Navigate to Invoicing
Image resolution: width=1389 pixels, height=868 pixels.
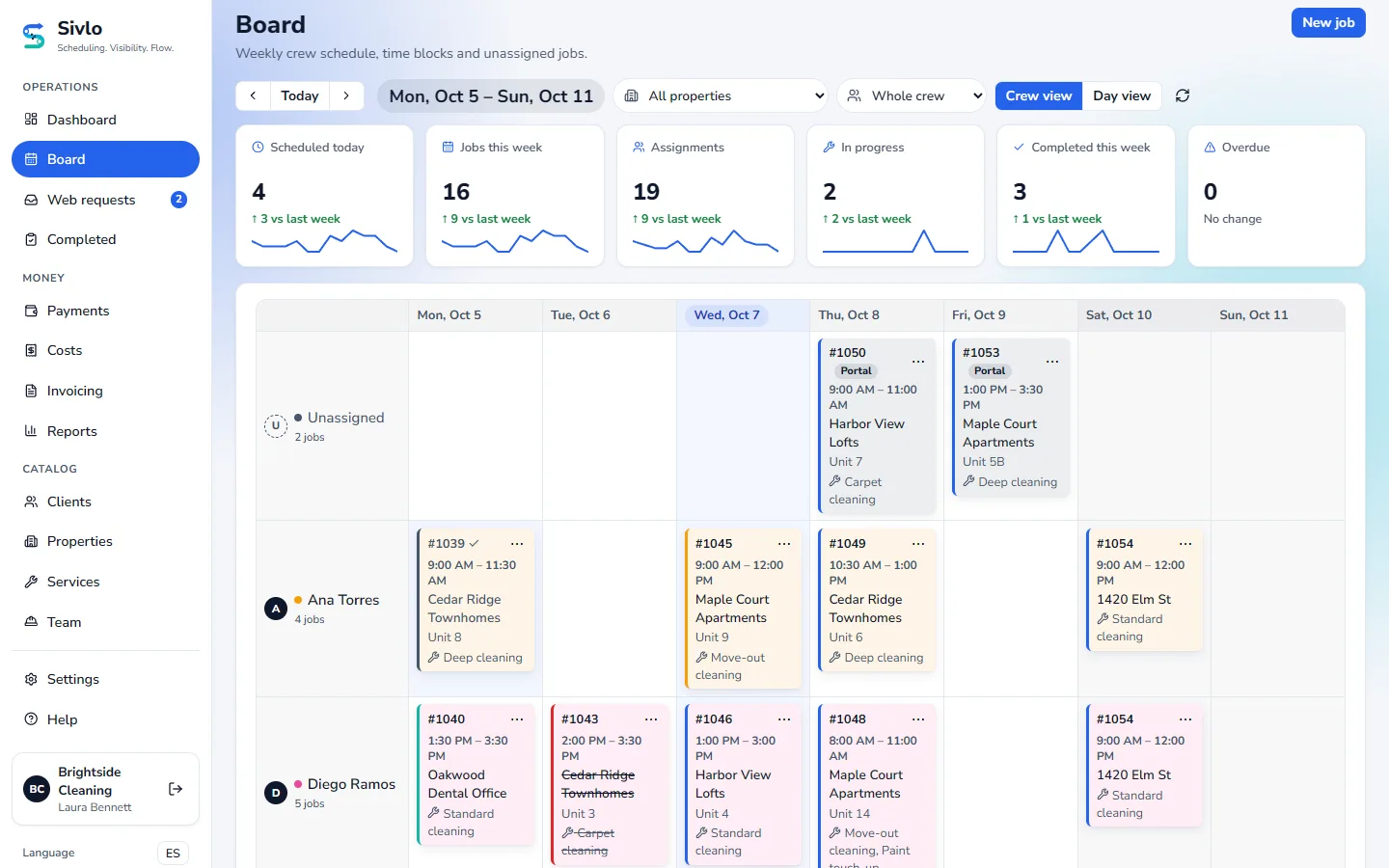coord(105,391)
